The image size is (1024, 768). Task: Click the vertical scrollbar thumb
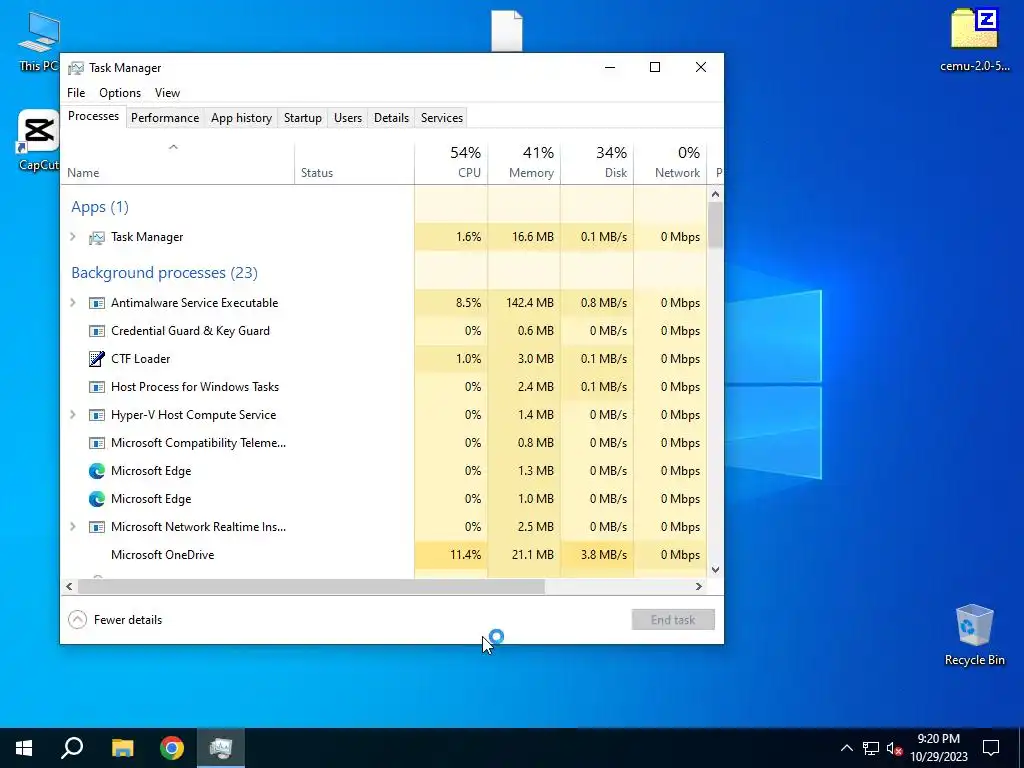pos(715,225)
